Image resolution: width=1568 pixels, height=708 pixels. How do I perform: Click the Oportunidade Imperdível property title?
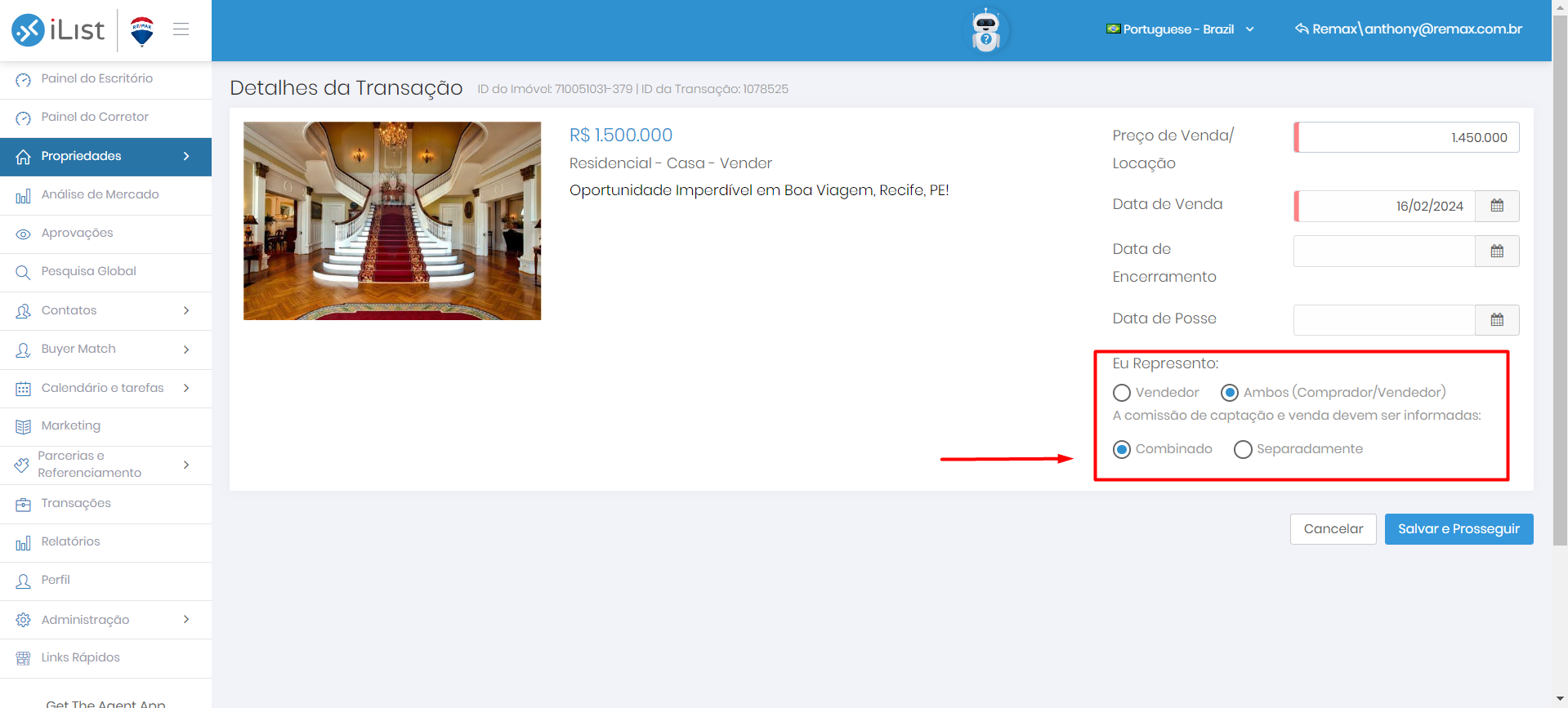[759, 190]
